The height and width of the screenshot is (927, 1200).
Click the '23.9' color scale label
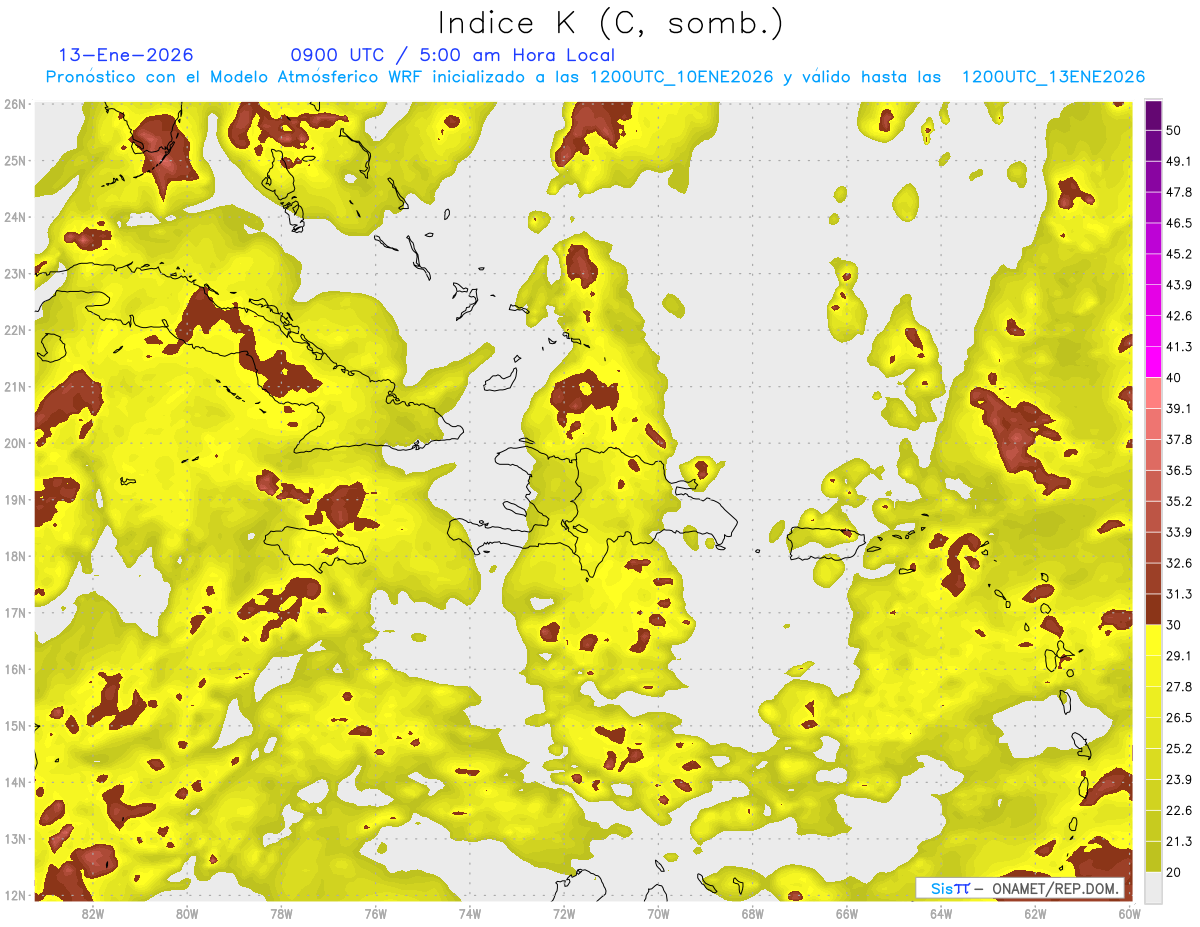[1178, 779]
